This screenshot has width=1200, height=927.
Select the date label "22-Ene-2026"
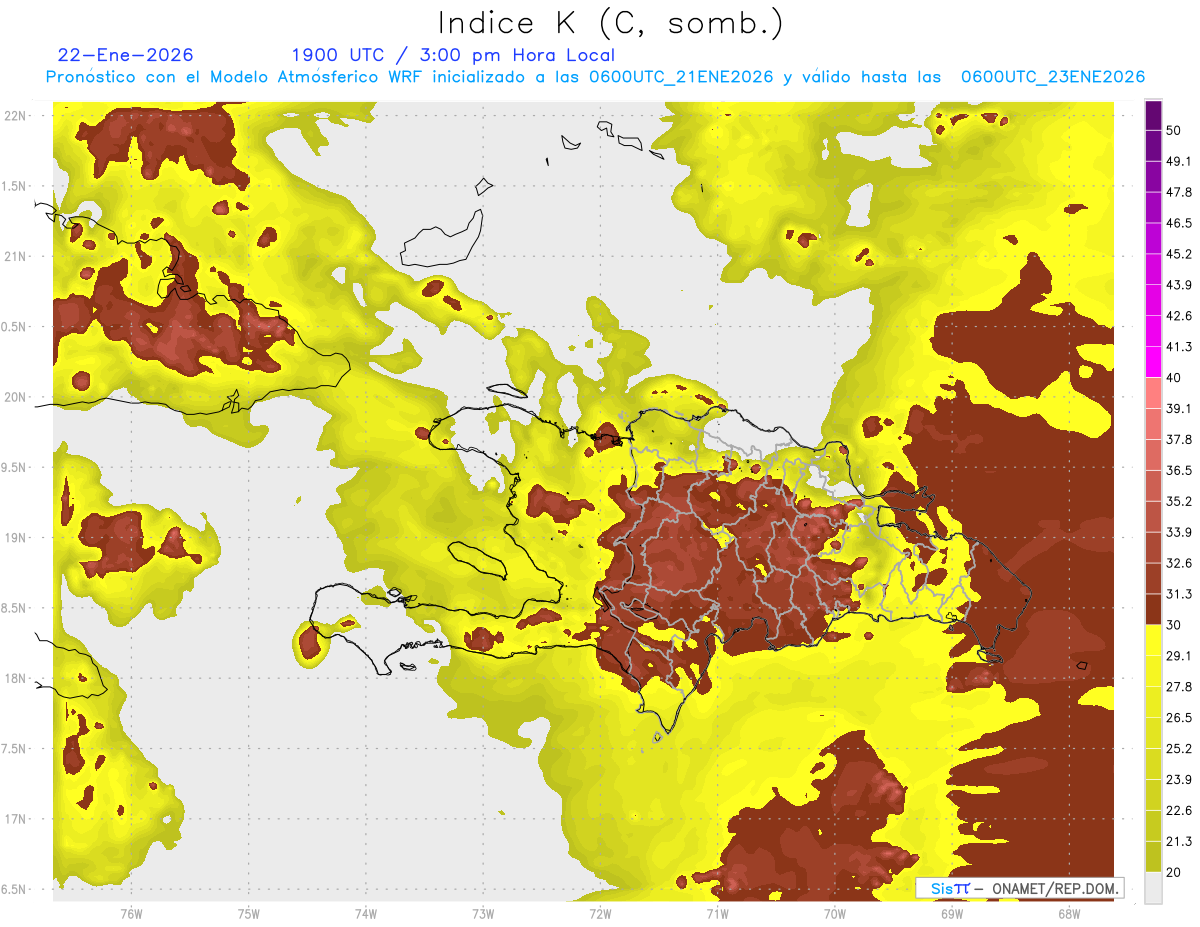126,55
